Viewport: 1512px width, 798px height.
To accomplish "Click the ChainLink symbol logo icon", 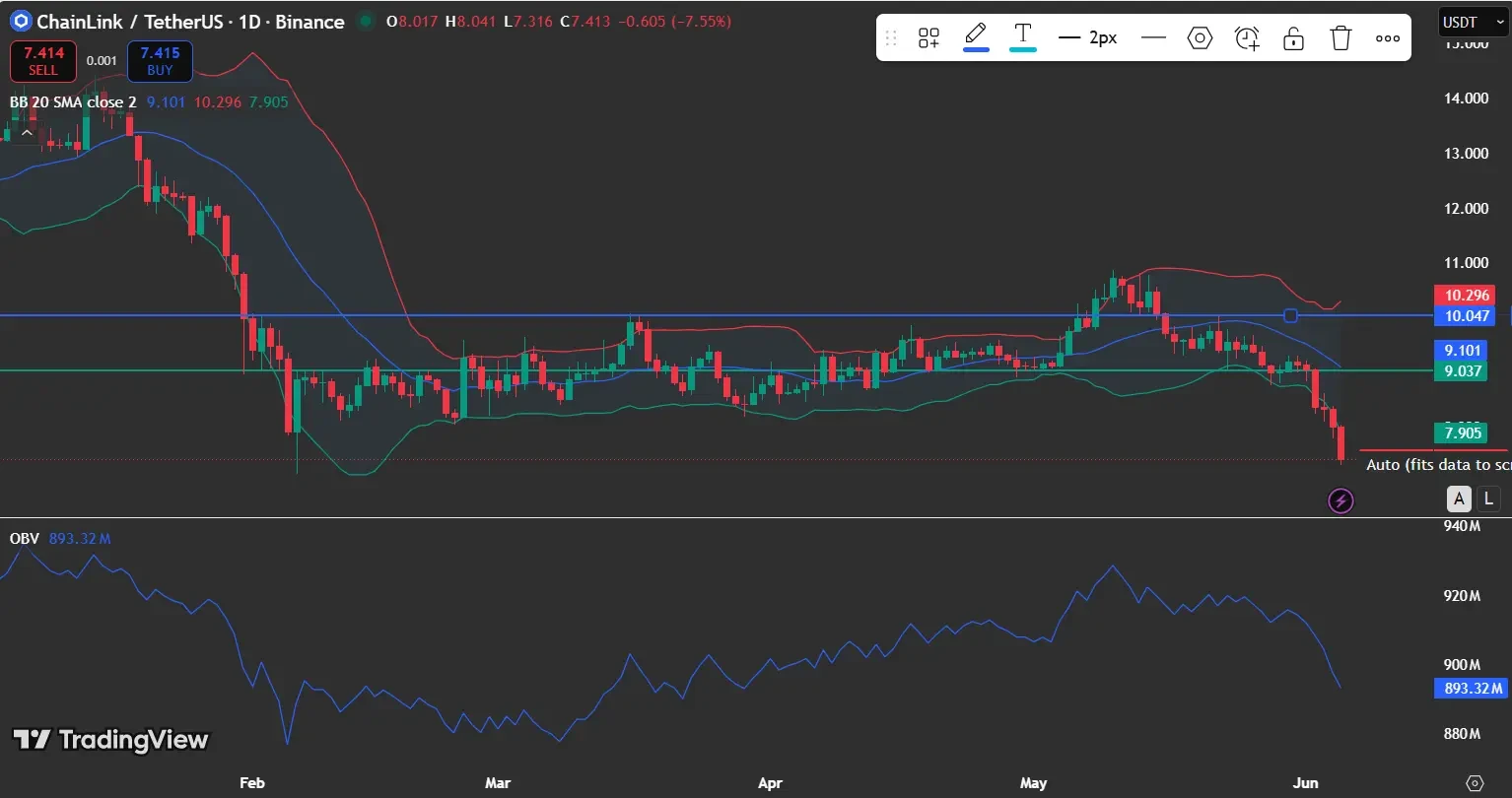I will [21, 21].
